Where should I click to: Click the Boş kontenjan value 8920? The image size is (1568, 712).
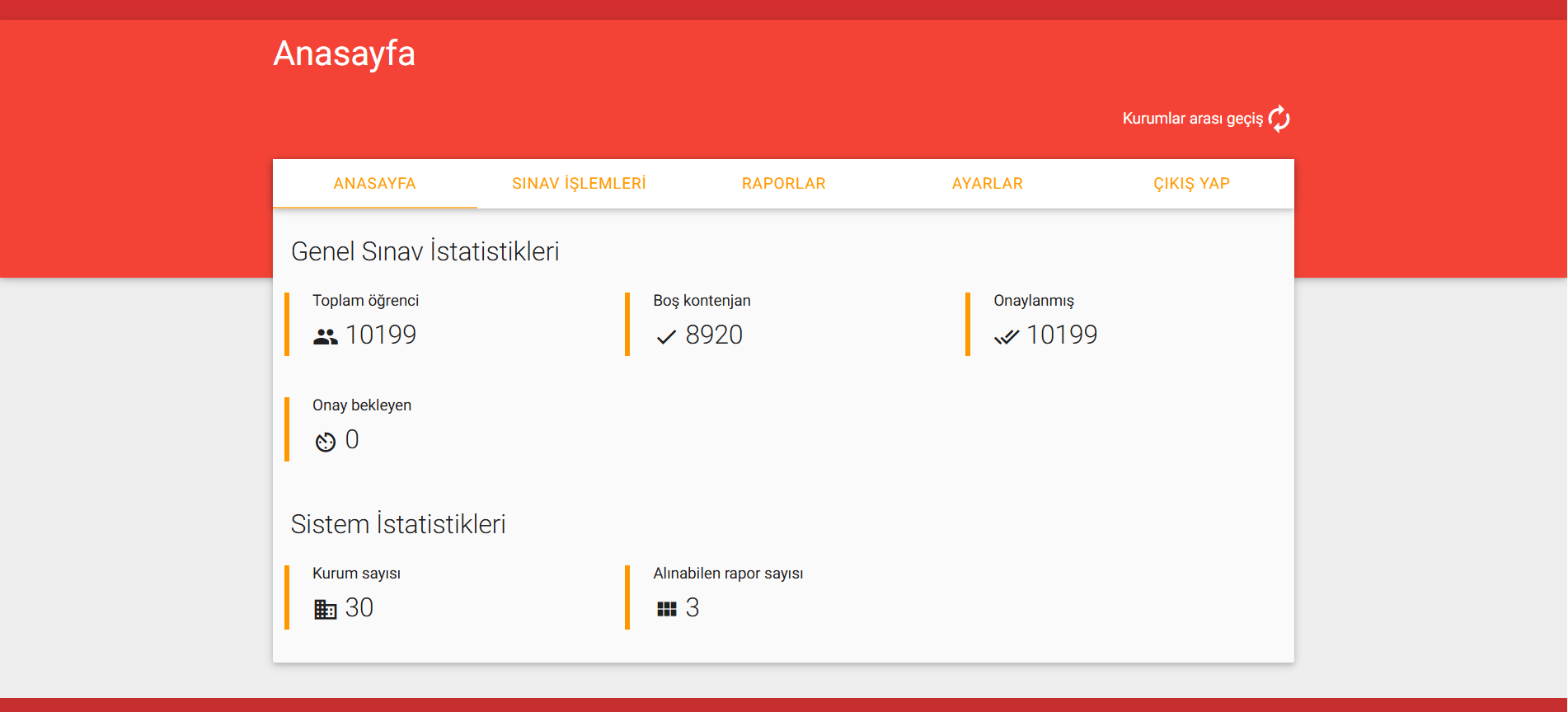tap(714, 335)
